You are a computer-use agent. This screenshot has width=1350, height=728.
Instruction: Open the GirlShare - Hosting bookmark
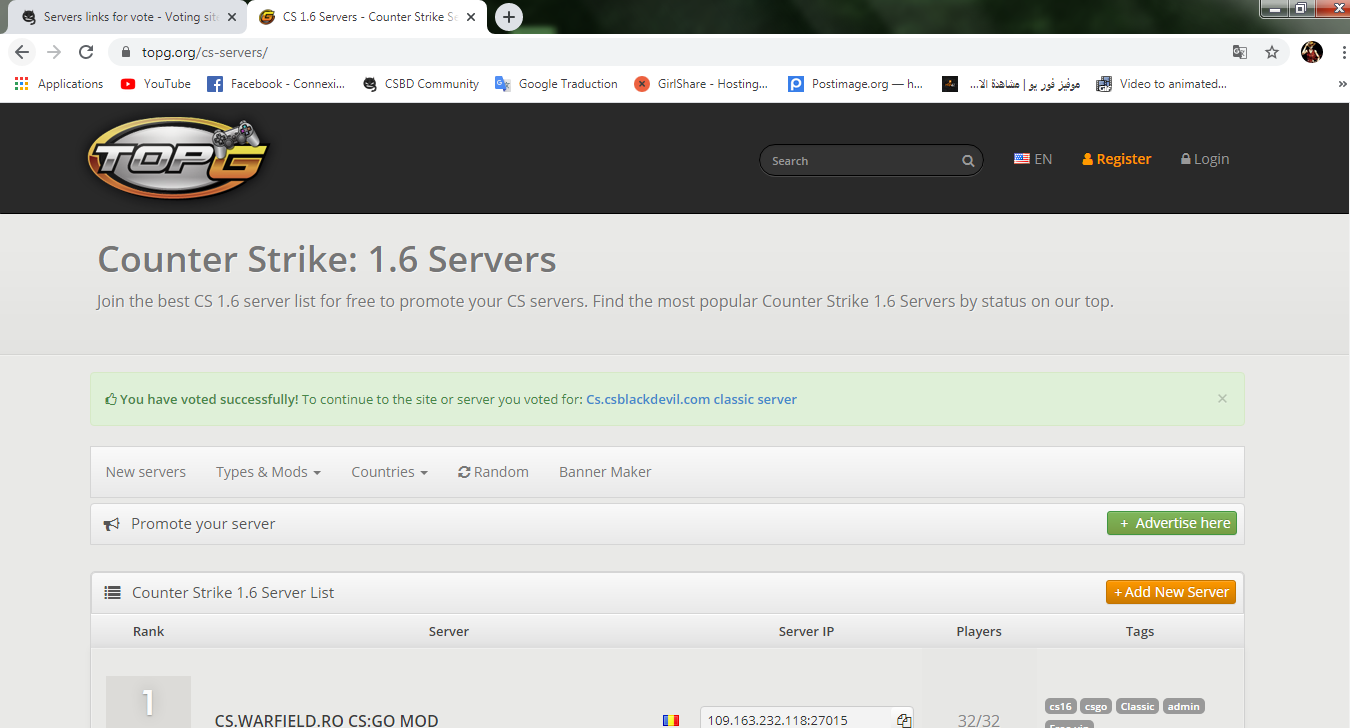(x=701, y=84)
